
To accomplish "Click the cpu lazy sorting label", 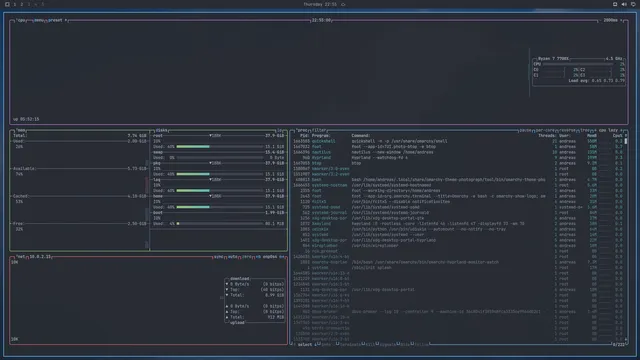I will (x=608, y=130).
